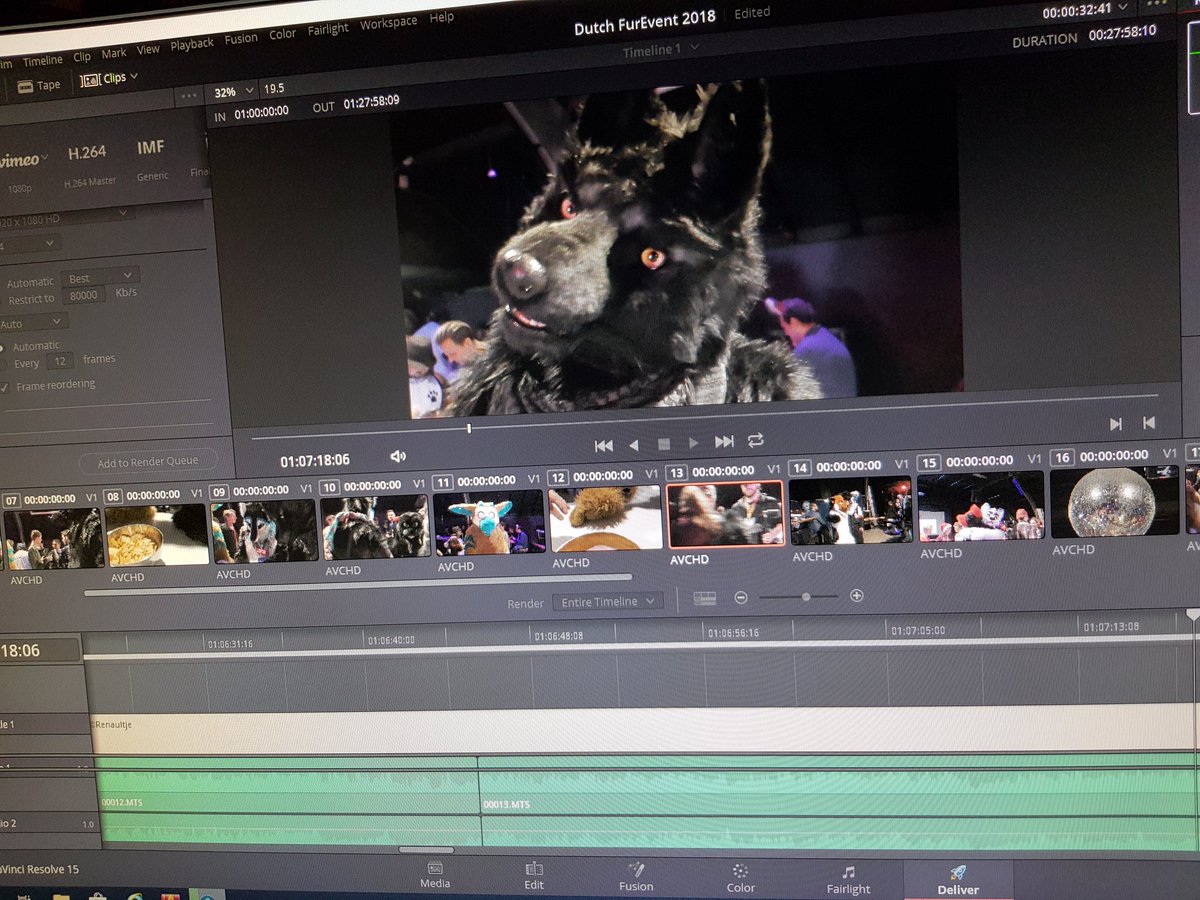Open the Help menu
Image resolution: width=1200 pixels, height=900 pixels.
(441, 18)
